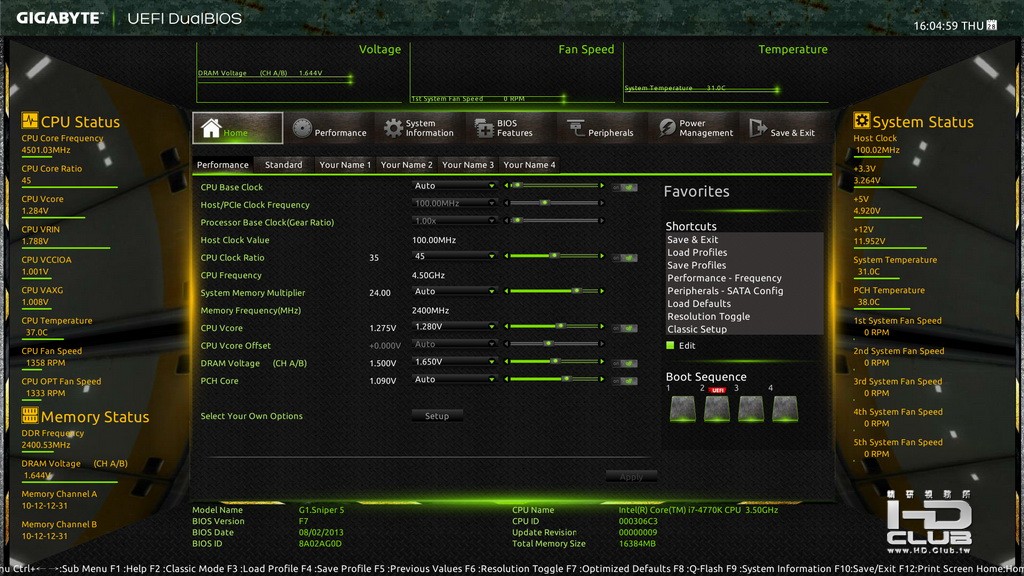Image resolution: width=1024 pixels, height=576 pixels.
Task: Click the Peripherals connector icon
Action: (x=575, y=128)
